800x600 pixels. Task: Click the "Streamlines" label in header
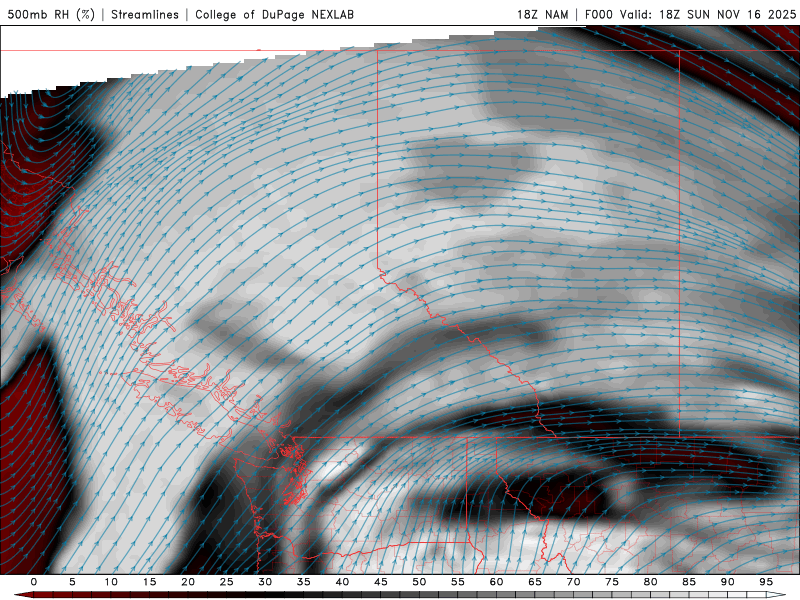click(x=145, y=14)
